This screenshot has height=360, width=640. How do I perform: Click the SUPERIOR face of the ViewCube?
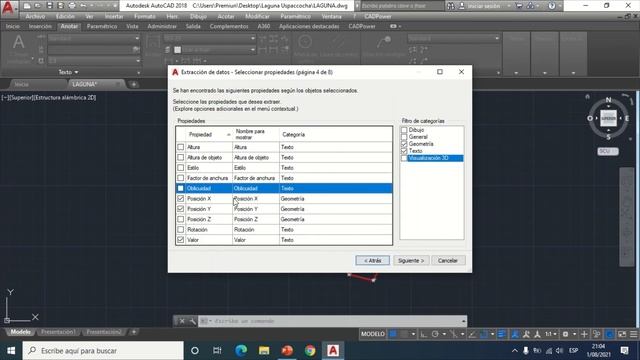608,118
